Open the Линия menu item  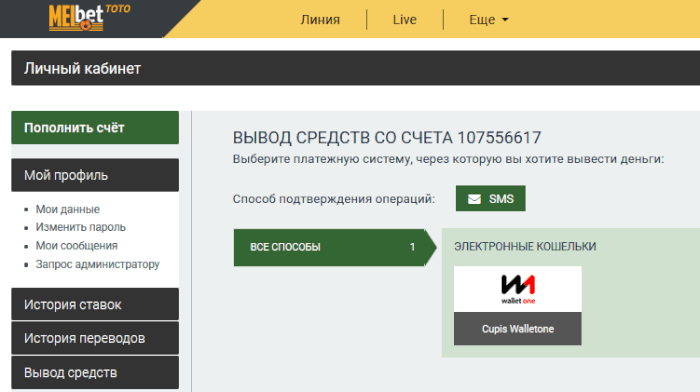click(320, 20)
